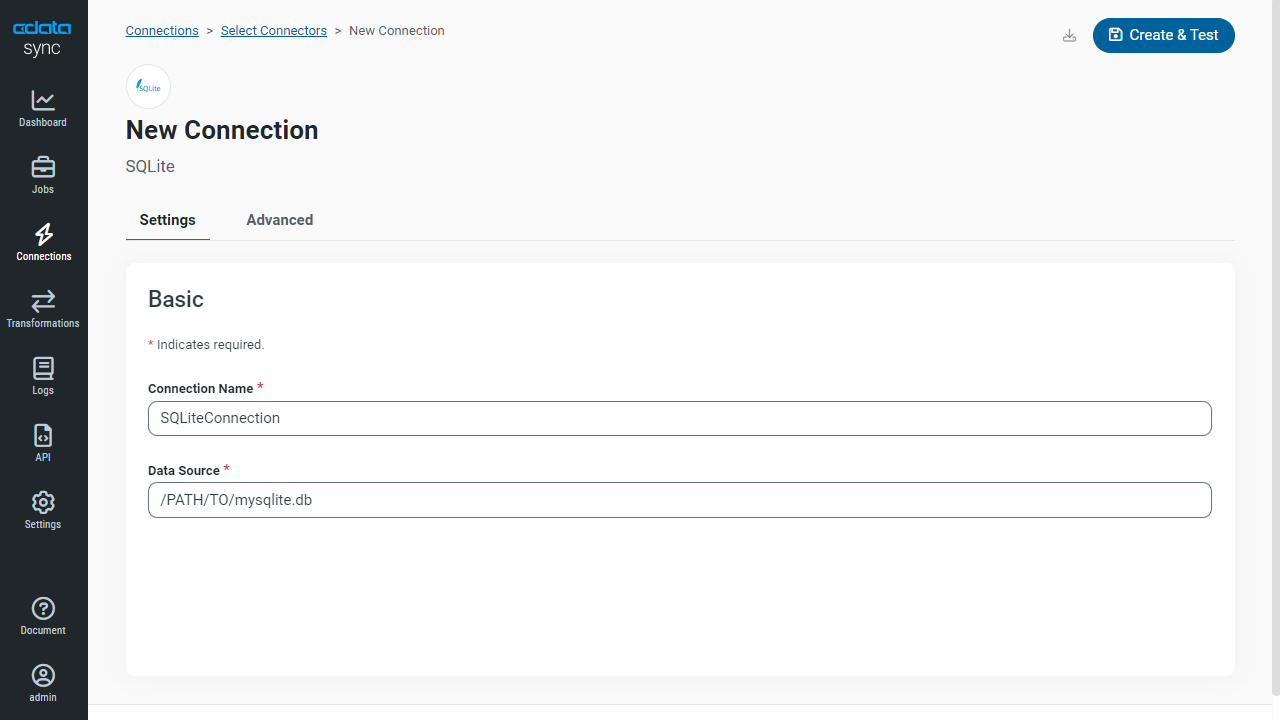
Task: Go to Jobs in the sidebar
Action: coord(43,176)
